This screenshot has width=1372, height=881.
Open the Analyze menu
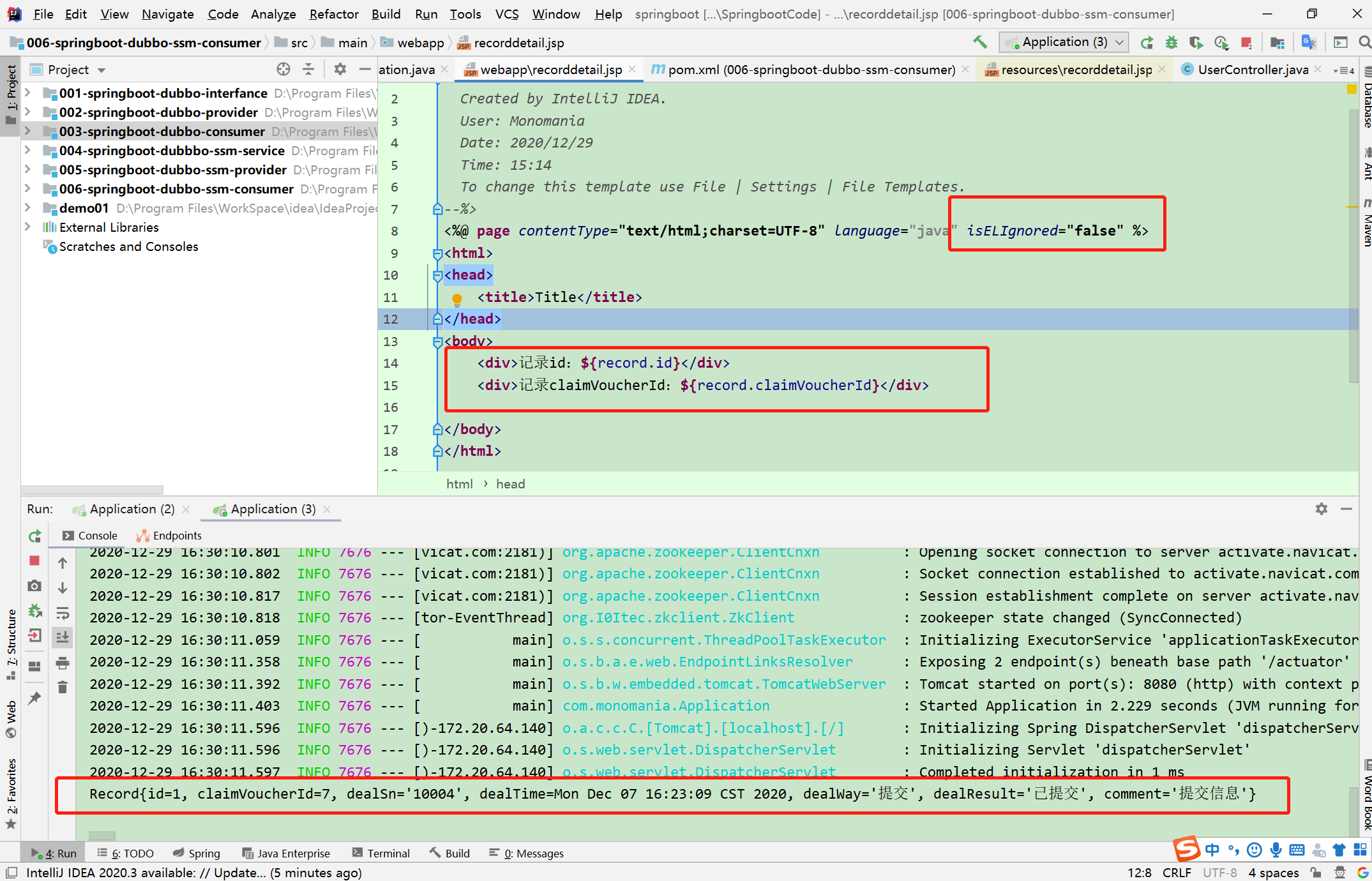tap(273, 14)
